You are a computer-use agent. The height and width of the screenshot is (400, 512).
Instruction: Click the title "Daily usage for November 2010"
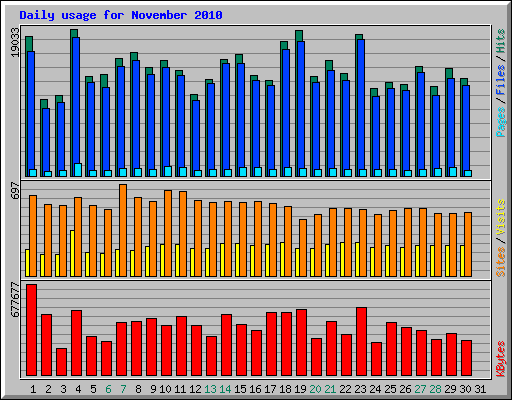[x=121, y=15]
